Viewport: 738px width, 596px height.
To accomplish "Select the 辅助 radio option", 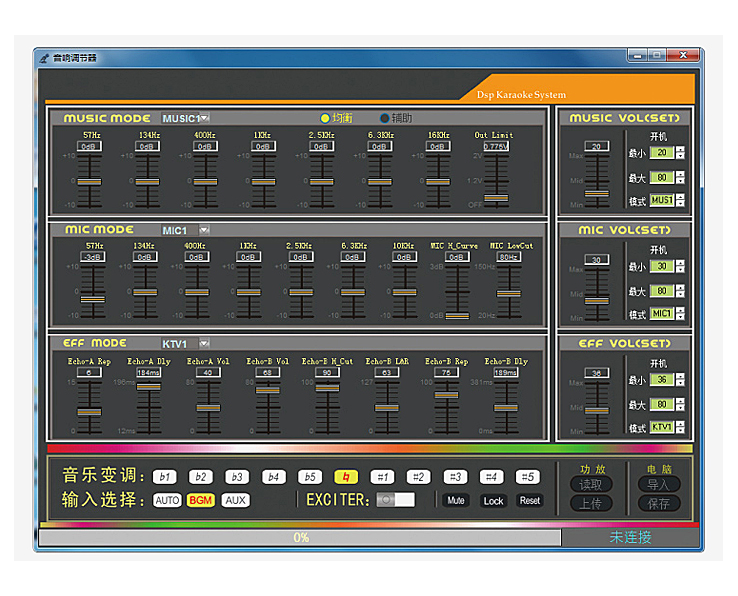I will [384, 118].
